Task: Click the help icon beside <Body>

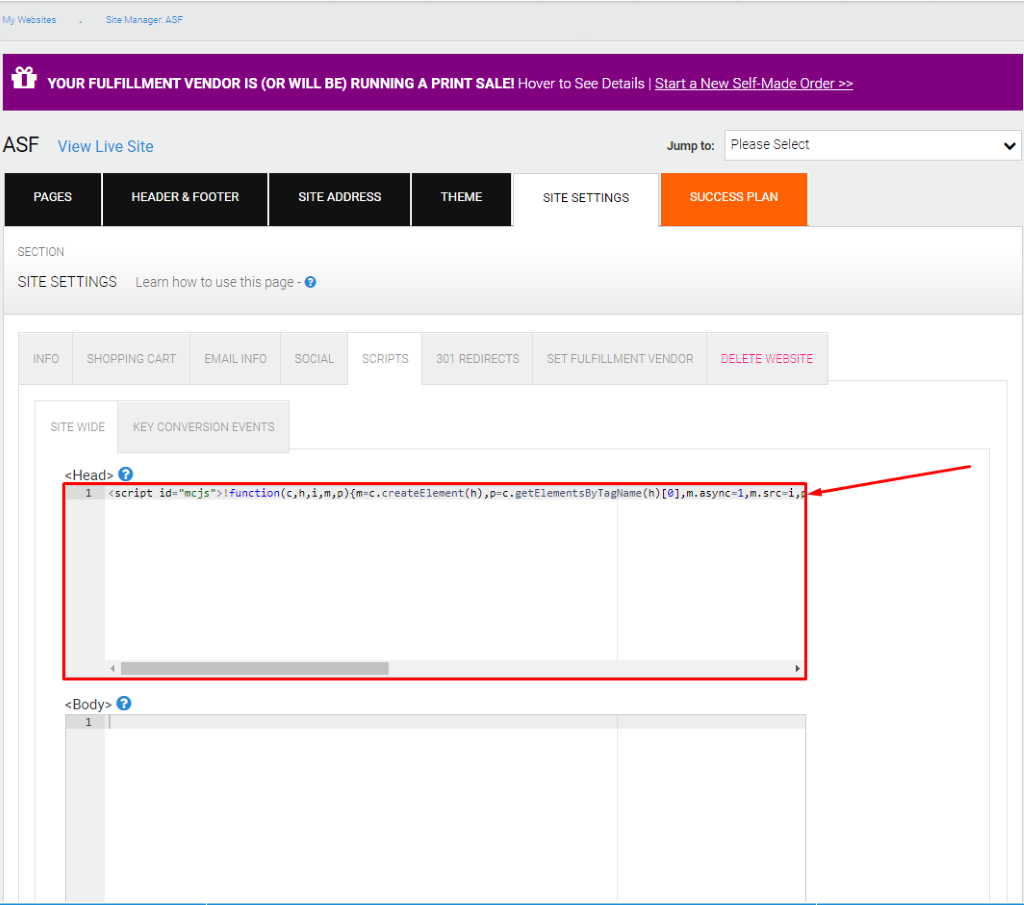Action: click(123, 703)
